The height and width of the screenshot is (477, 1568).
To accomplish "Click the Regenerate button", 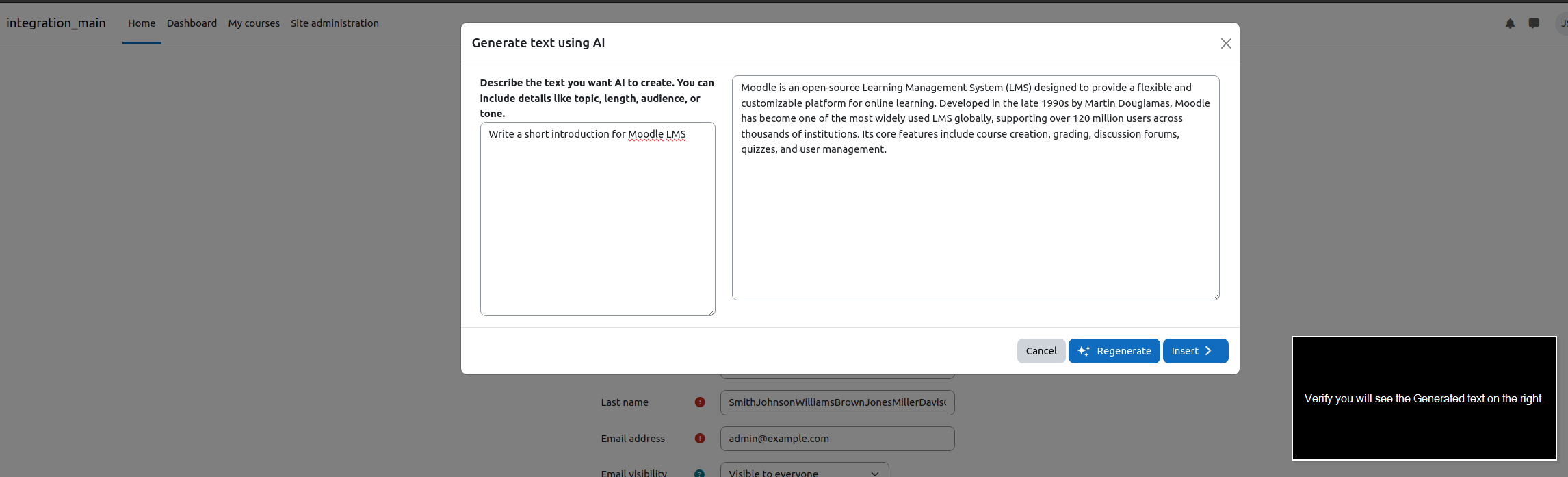I will pyautogui.click(x=1114, y=351).
